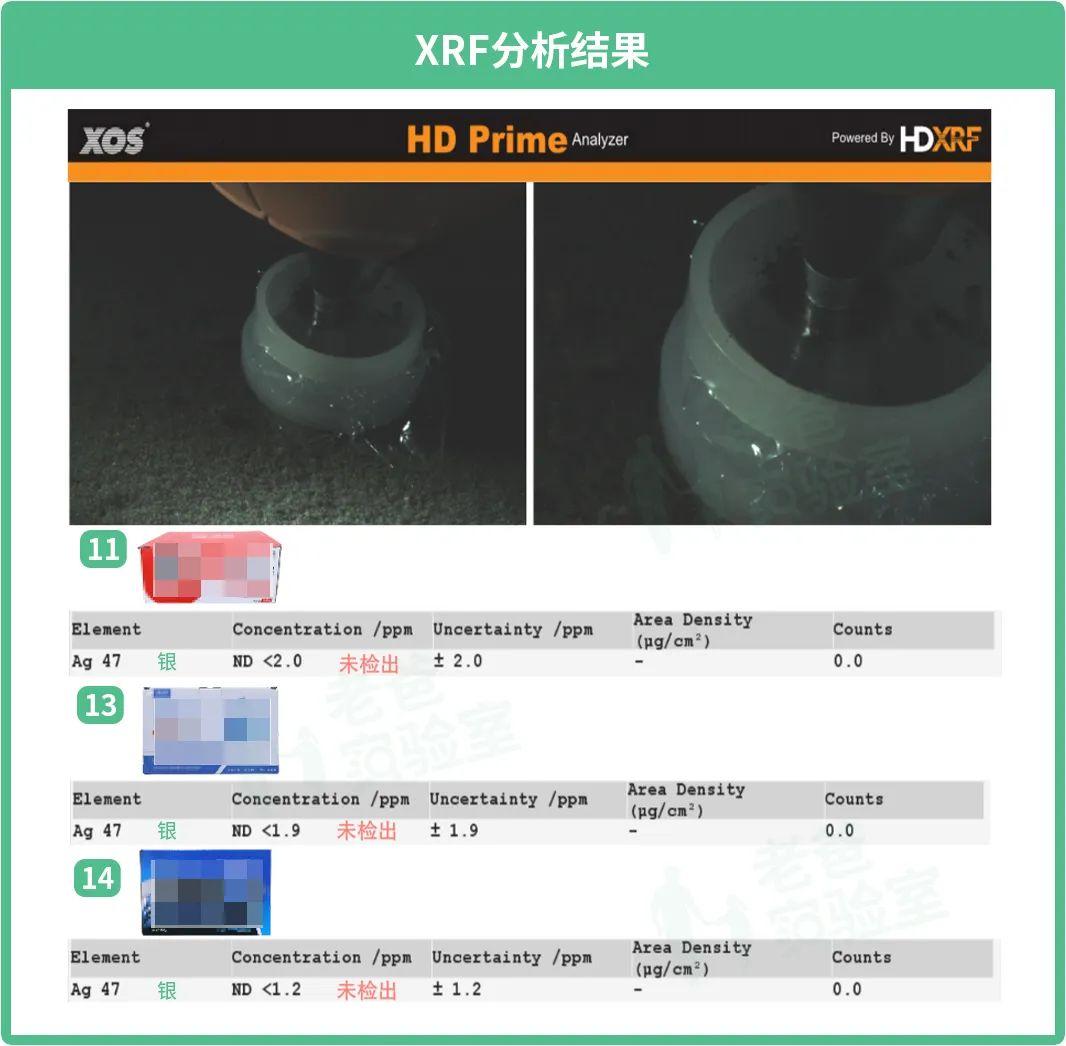
Task: Click the red 未检出 label for sample 13
Action: point(367,831)
